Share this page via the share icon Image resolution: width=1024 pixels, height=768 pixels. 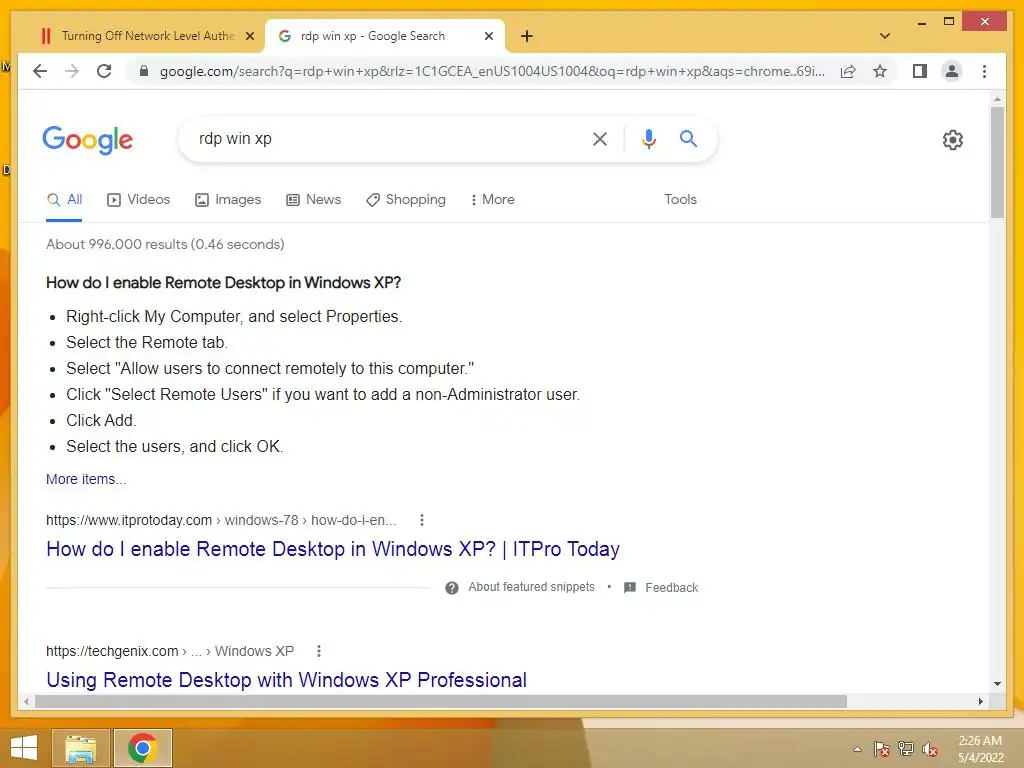click(848, 71)
